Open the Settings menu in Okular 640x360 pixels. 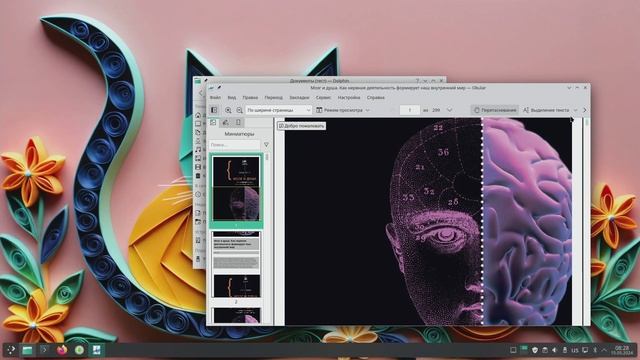(349, 98)
